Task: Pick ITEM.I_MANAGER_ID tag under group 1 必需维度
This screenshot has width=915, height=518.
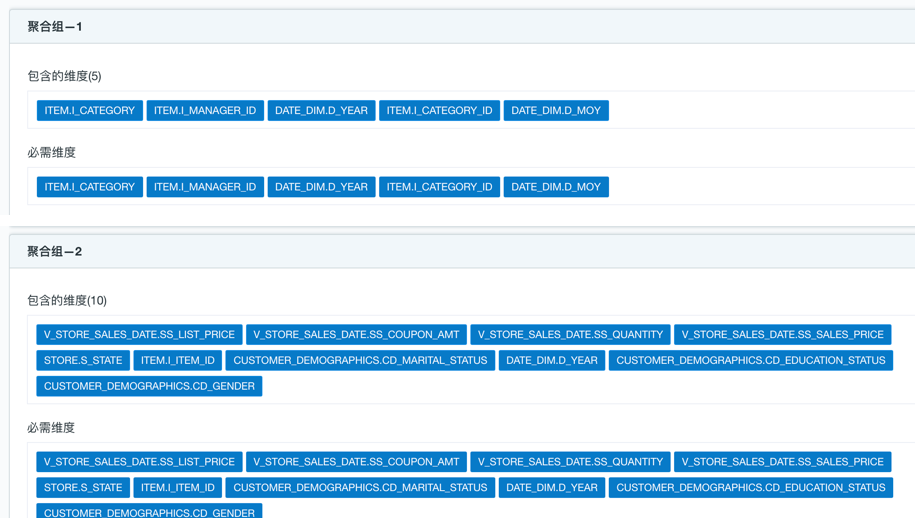Action: [205, 187]
